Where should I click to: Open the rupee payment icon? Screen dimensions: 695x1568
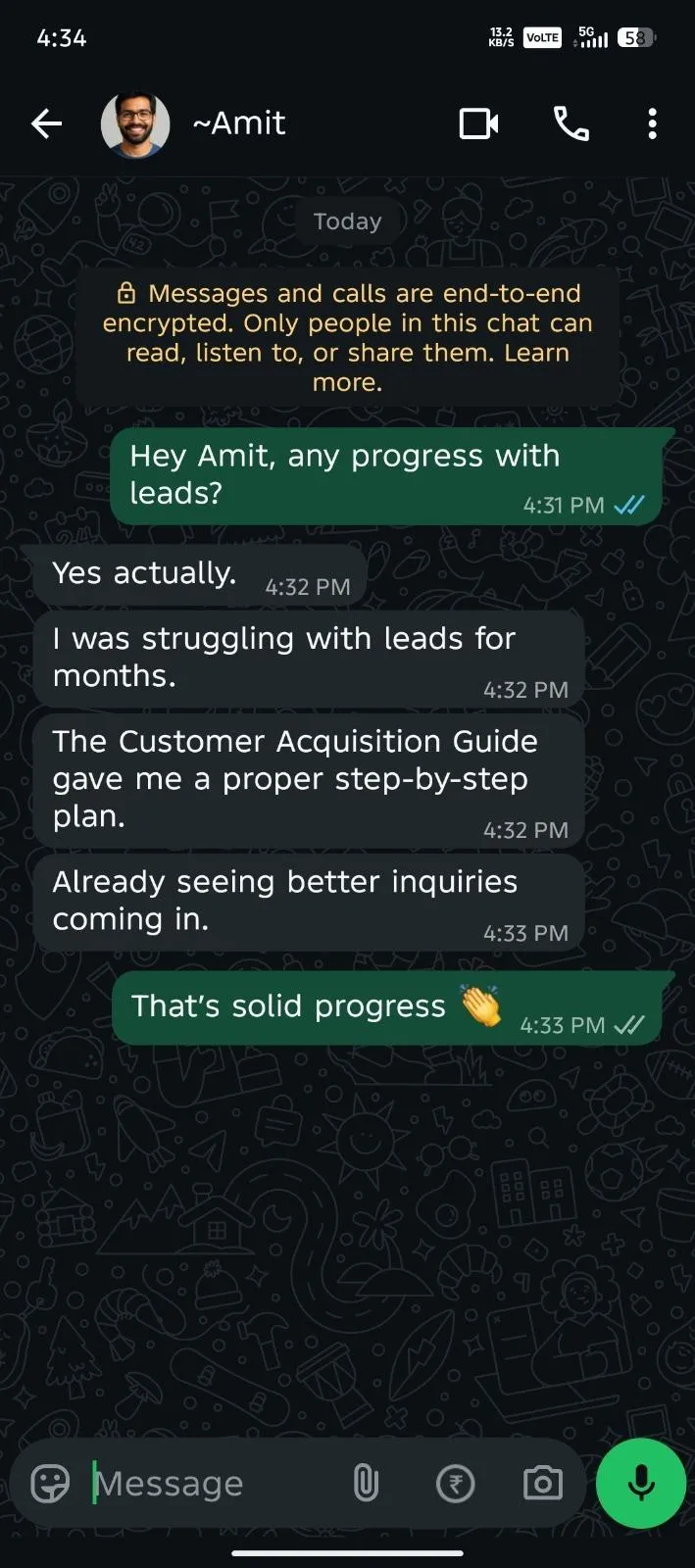click(x=455, y=1484)
